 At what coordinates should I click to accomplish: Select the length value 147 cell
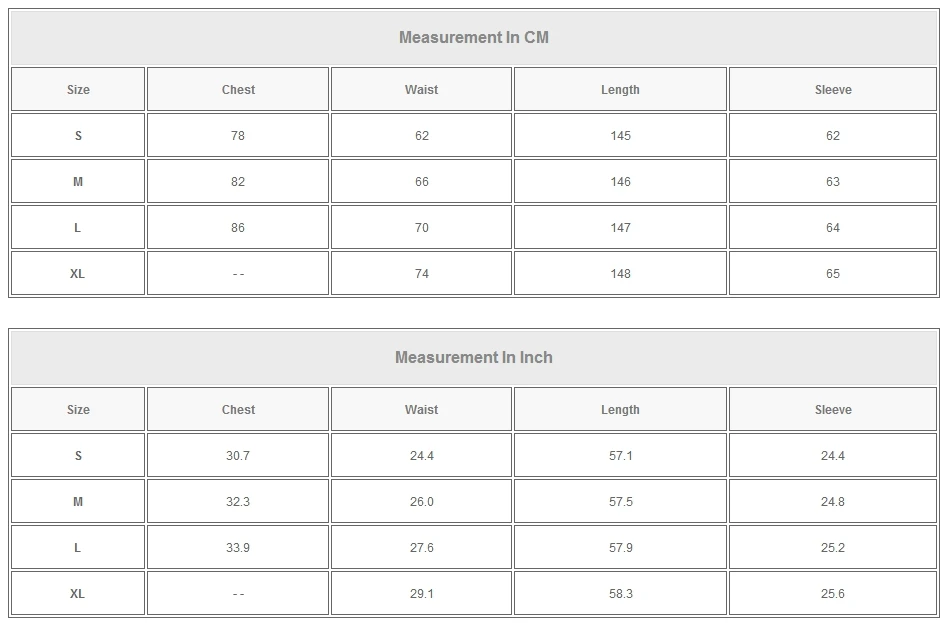[x=620, y=228]
